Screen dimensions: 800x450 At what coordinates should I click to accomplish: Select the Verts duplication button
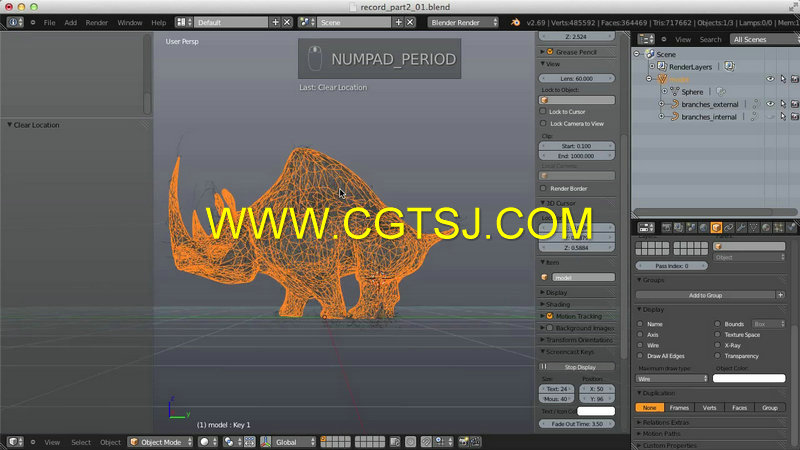(709, 408)
